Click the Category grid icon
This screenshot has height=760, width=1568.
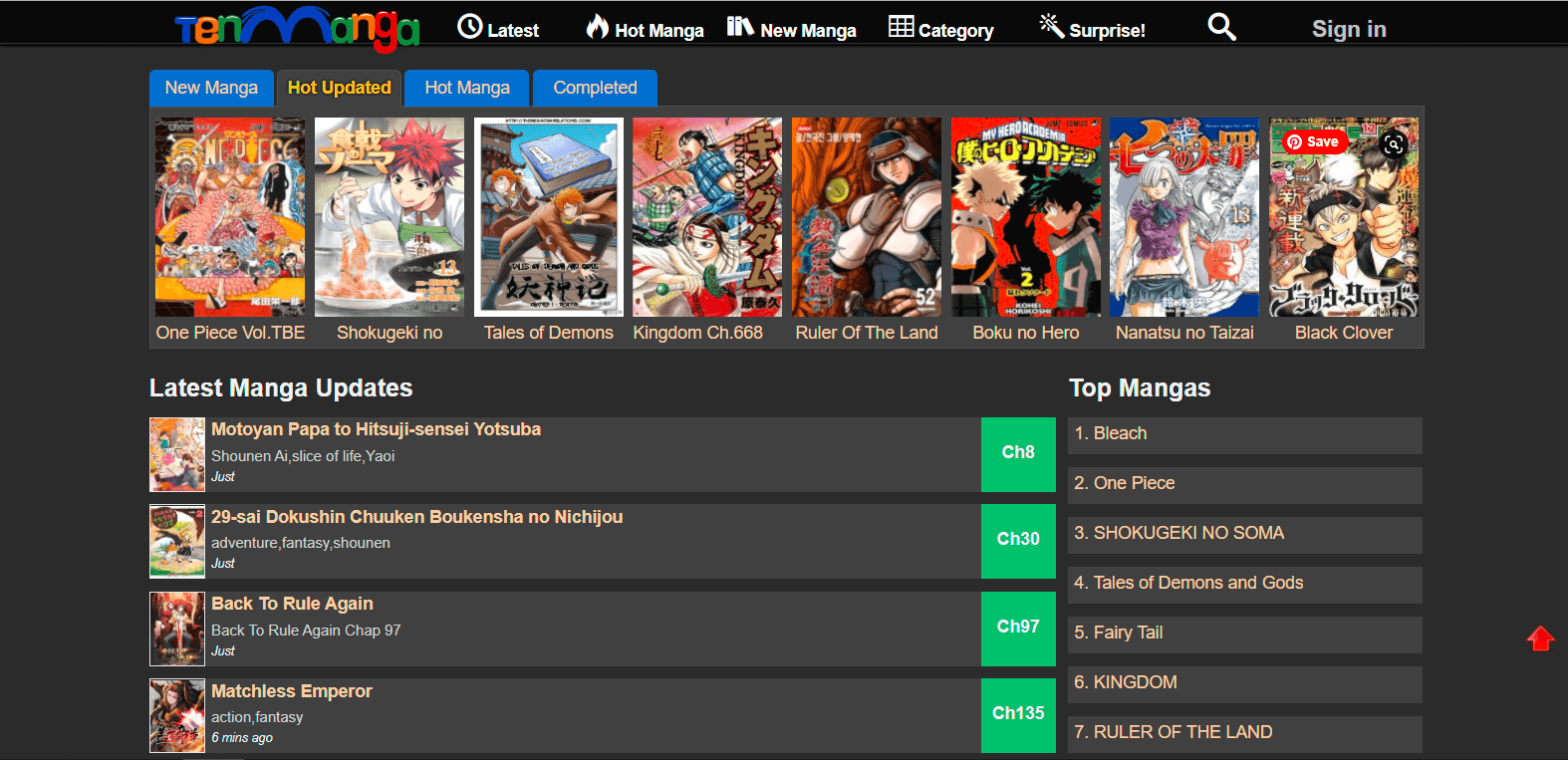(901, 26)
